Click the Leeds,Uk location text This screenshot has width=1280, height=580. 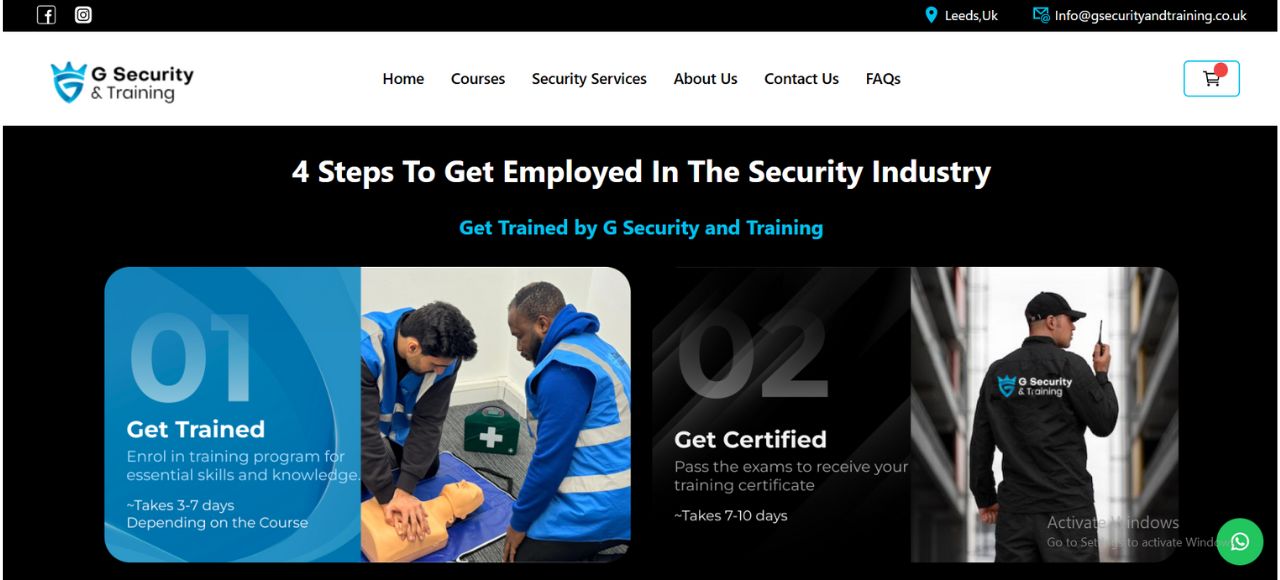(971, 15)
